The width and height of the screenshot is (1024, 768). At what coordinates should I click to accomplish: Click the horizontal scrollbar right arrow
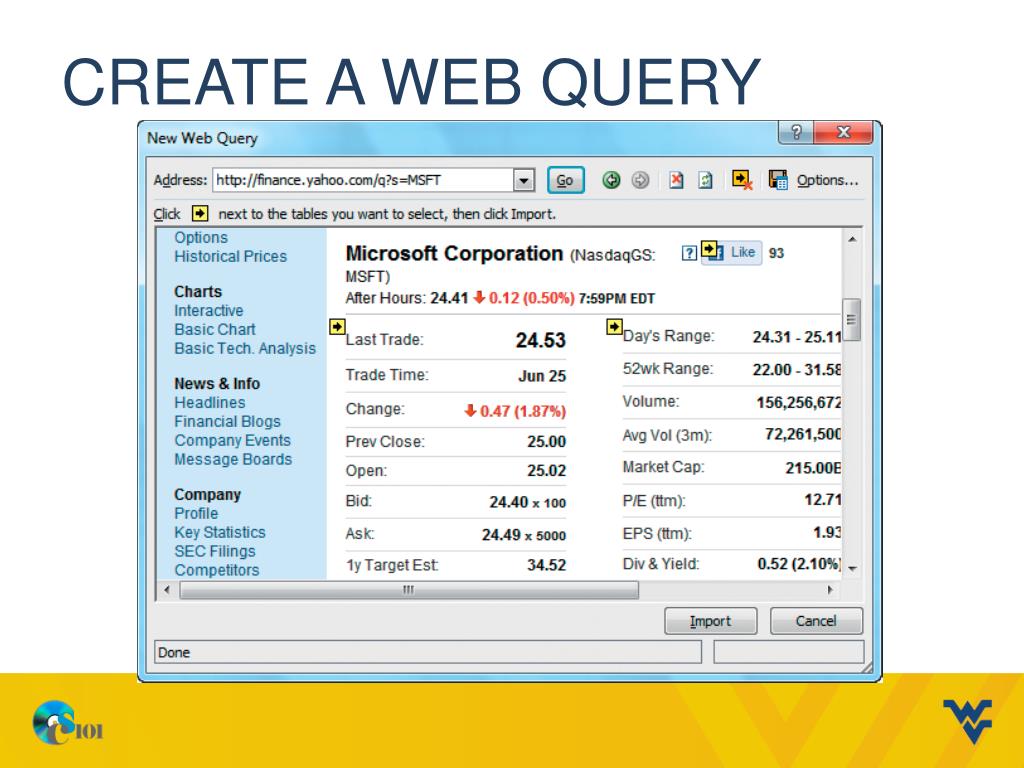[x=830, y=590]
